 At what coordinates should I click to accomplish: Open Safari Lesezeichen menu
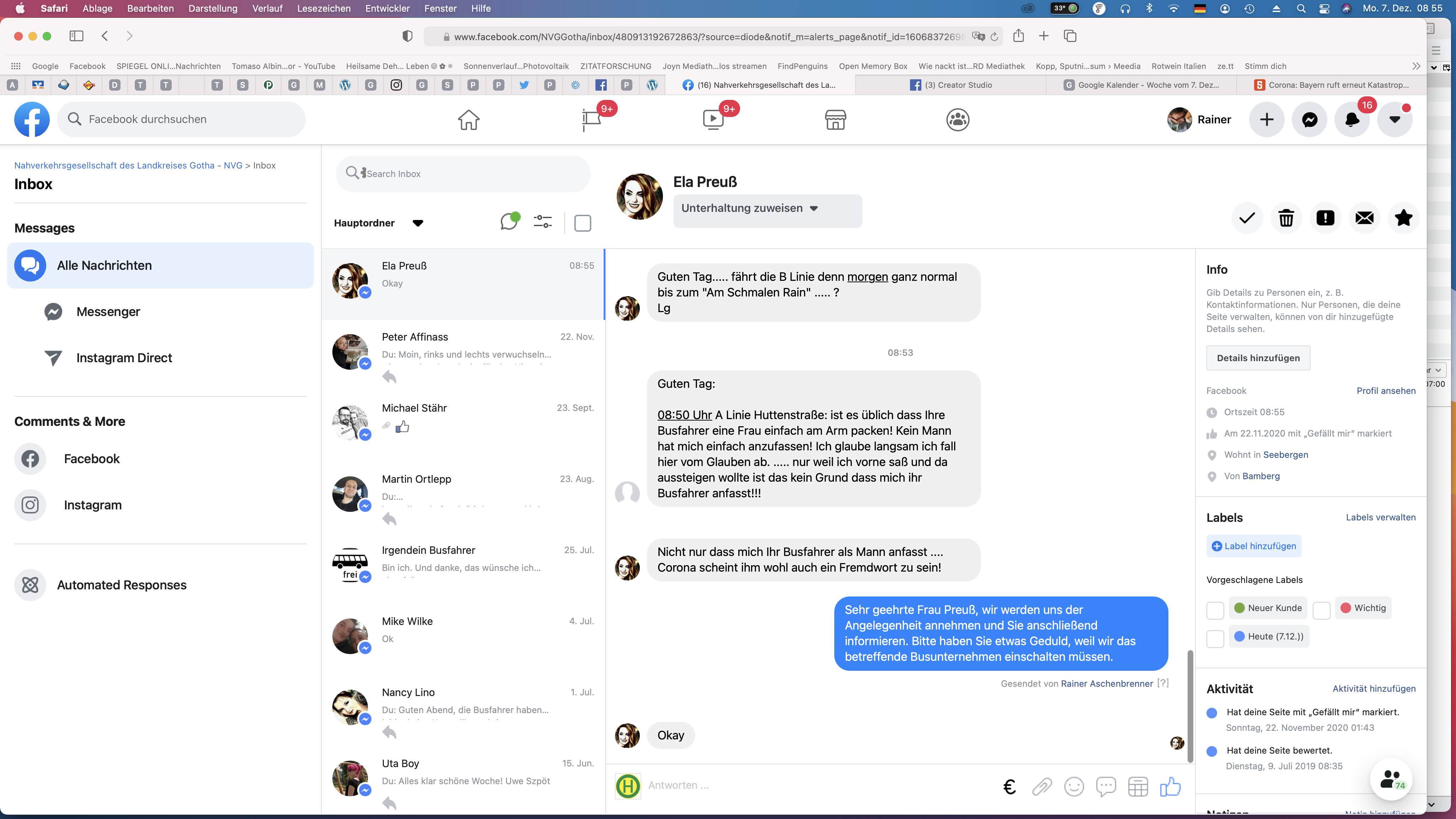324,9
